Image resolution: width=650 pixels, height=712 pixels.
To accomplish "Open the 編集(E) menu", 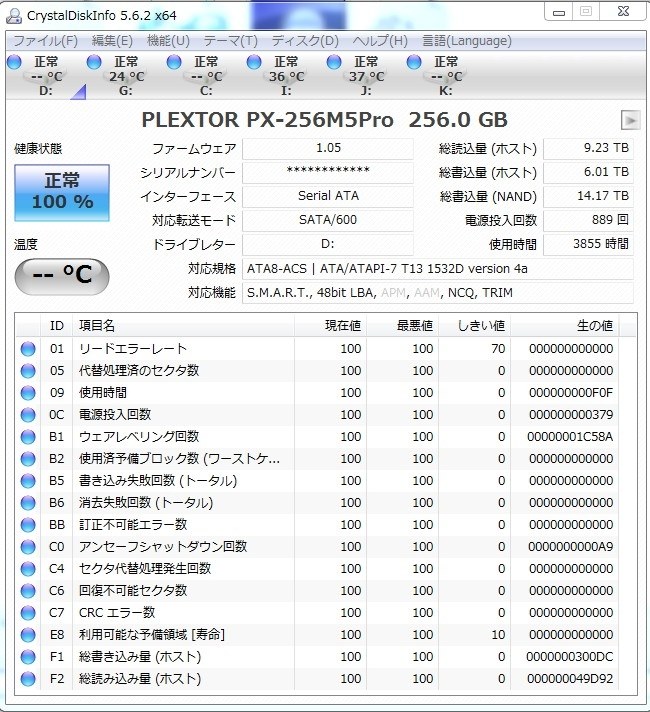I will (x=112, y=41).
